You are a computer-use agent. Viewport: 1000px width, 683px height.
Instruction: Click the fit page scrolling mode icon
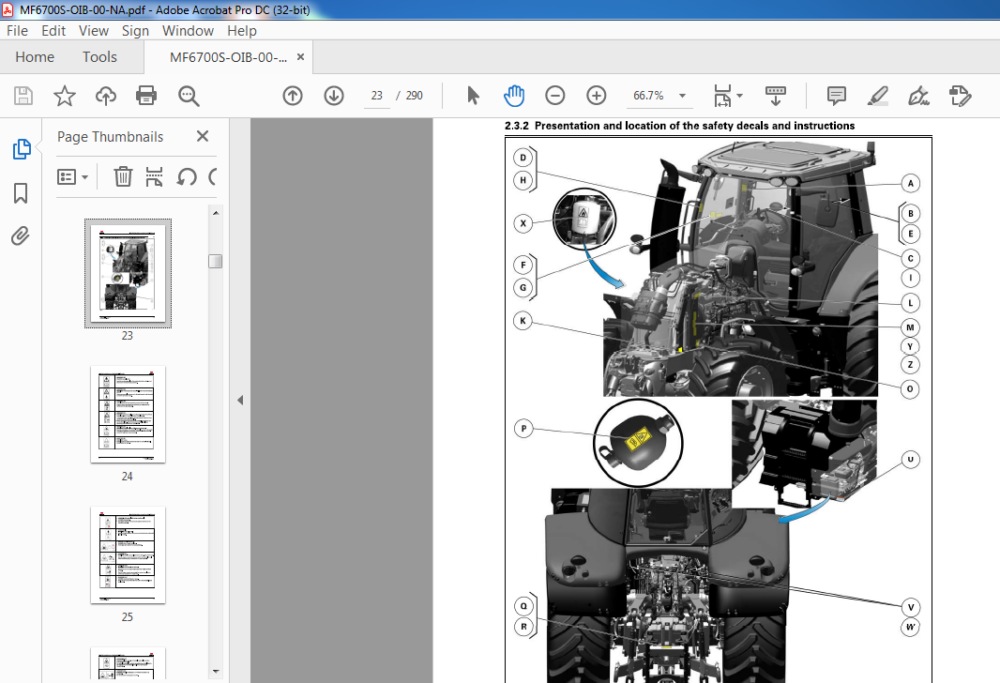723,96
